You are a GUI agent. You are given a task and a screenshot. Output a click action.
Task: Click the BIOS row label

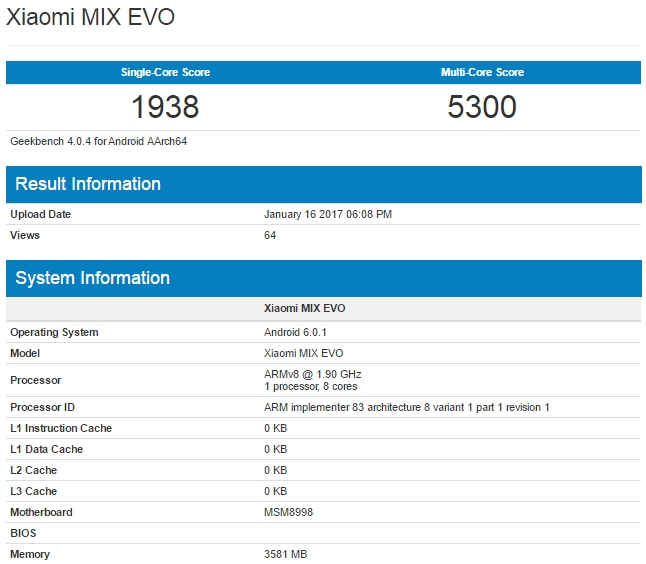click(23, 533)
